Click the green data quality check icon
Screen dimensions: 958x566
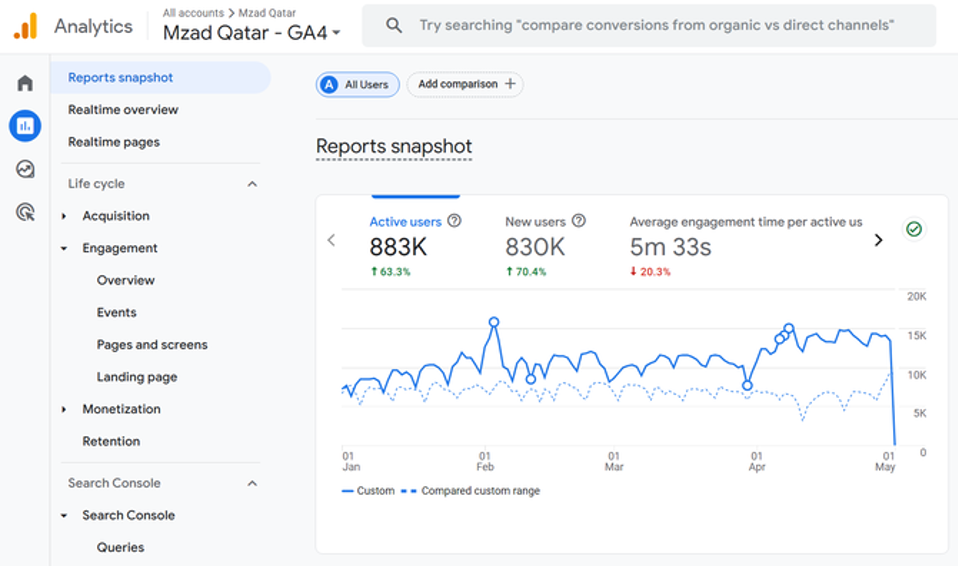point(914,229)
